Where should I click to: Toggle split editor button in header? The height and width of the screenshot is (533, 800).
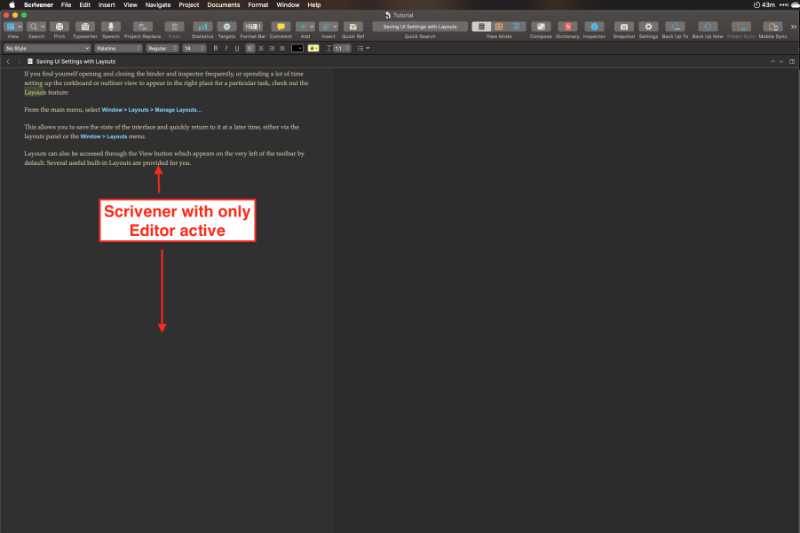click(x=792, y=61)
